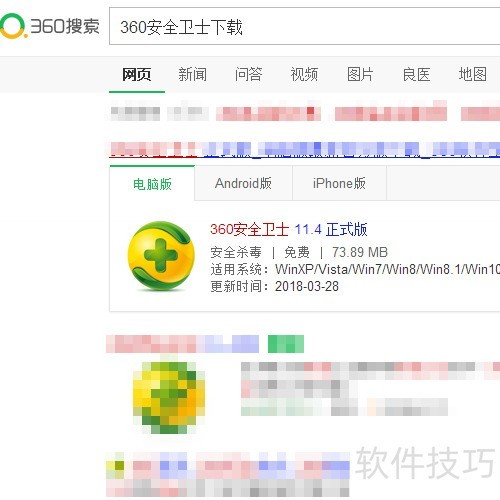Click the small icon at bottom result
Image resolution: width=500 pixels, height=500 pixels.
point(115,465)
